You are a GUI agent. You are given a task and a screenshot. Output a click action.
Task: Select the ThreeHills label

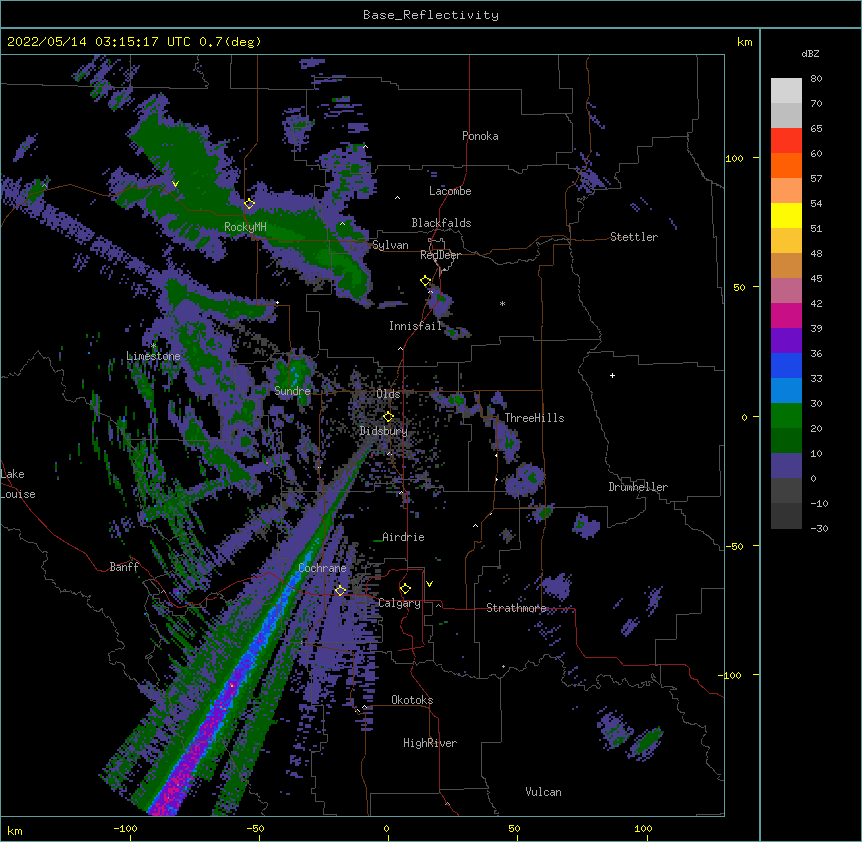534,418
